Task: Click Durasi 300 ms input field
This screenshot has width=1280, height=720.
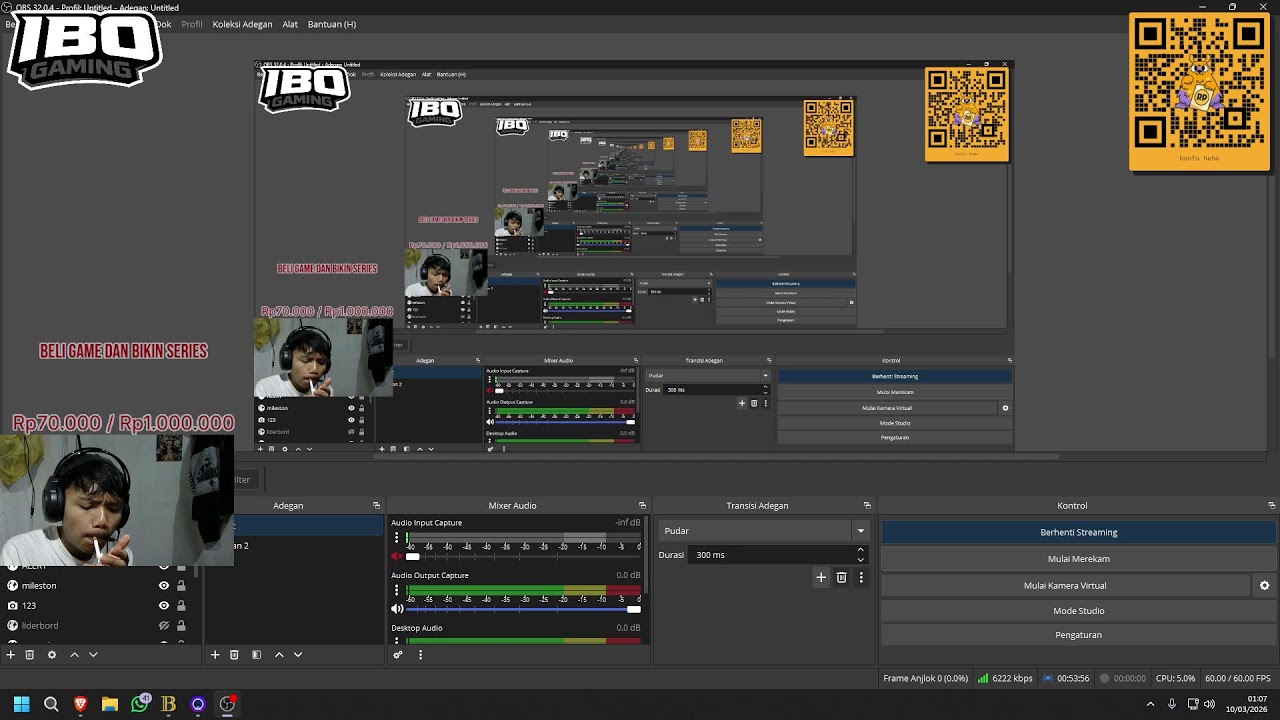Action: (x=771, y=555)
